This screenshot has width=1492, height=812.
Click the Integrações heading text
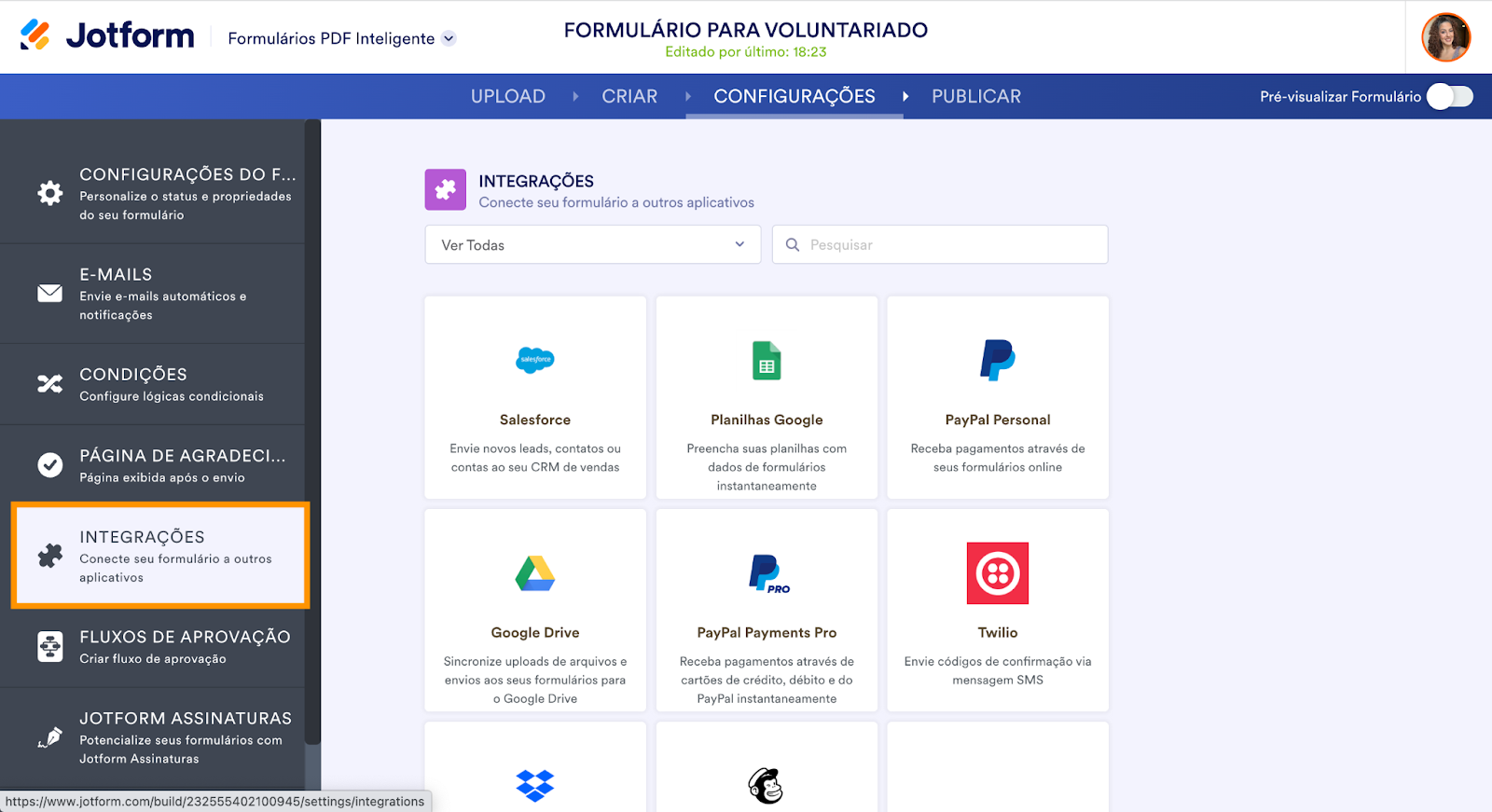click(x=536, y=181)
